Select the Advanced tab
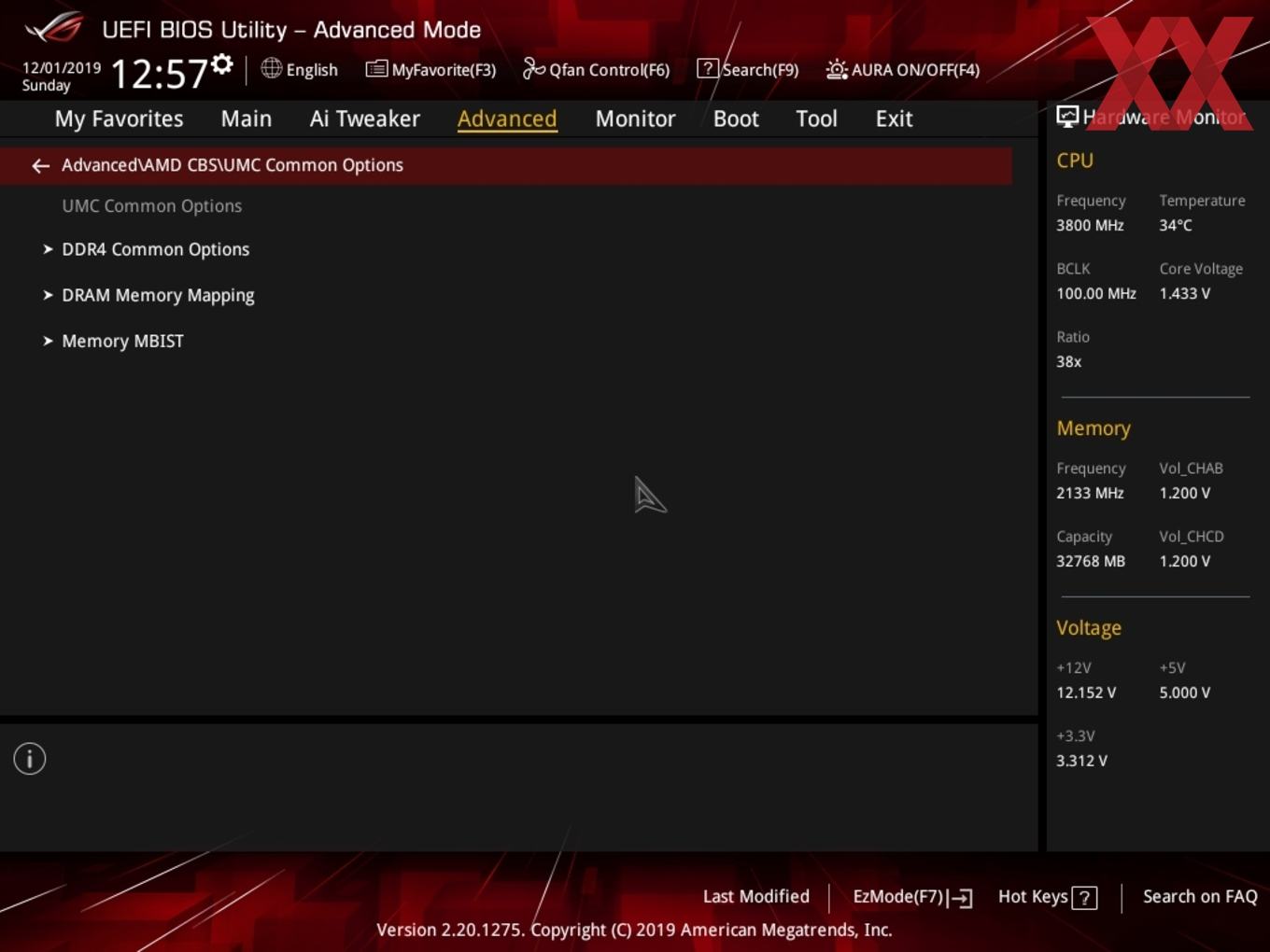This screenshot has width=1270, height=952. [507, 119]
